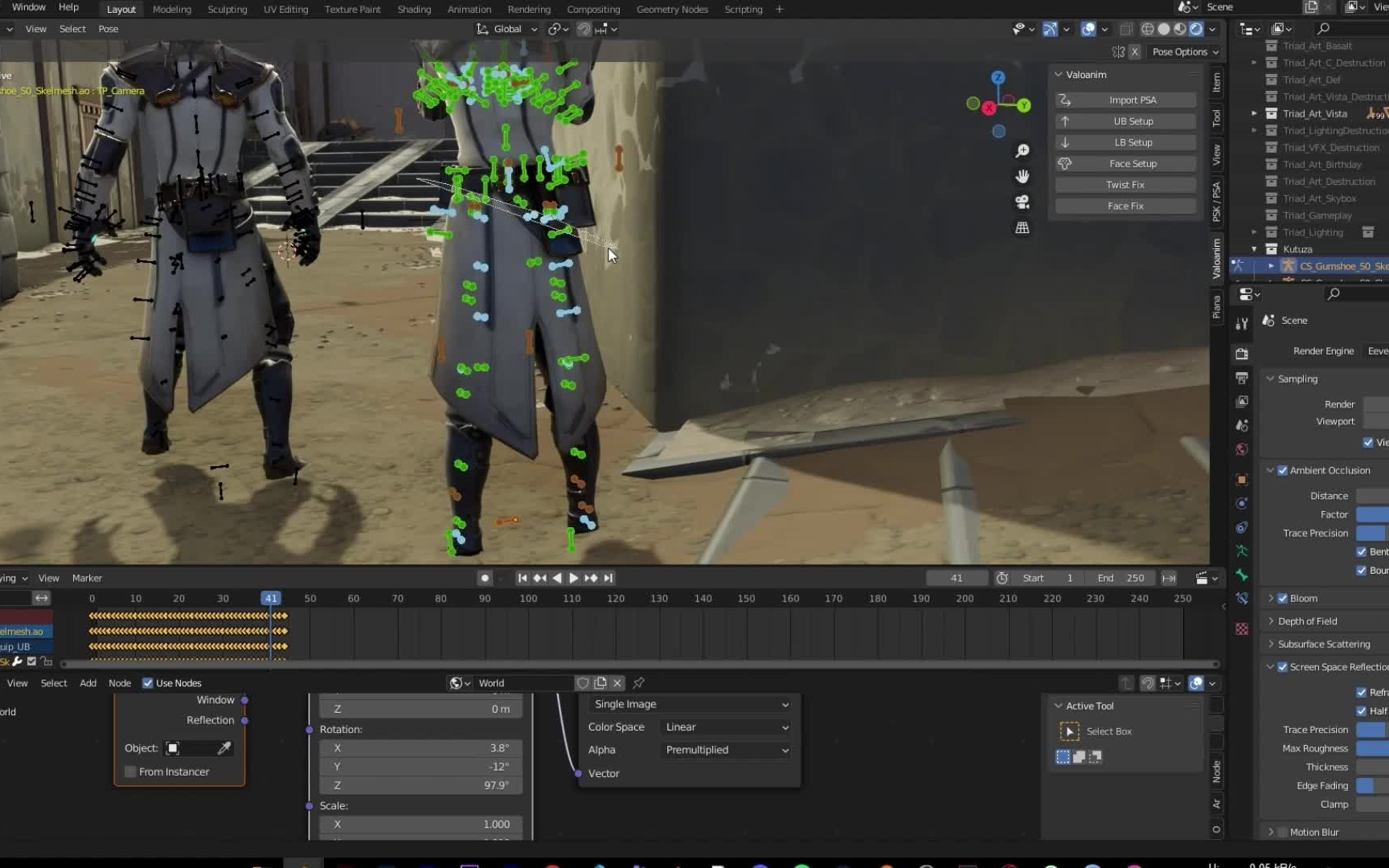Switch to the Shading workspace tab
1389x868 pixels.
[x=414, y=10]
